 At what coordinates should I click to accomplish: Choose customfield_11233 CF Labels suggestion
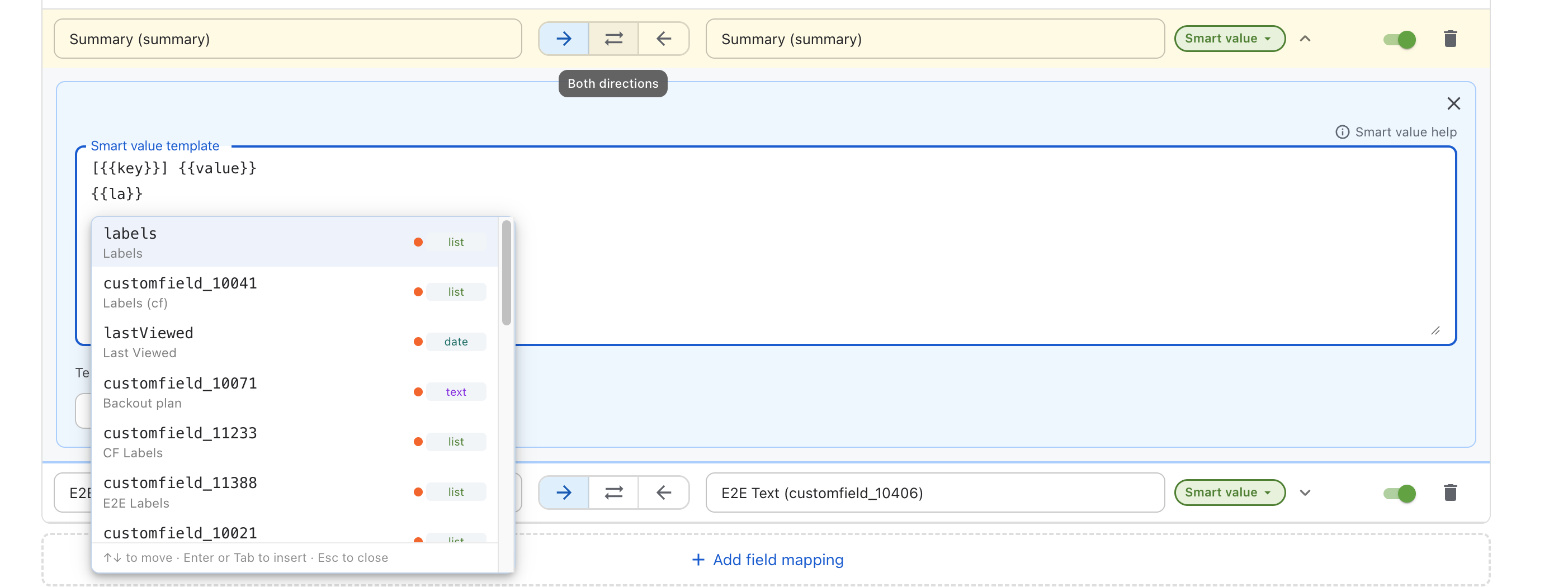coord(295,442)
